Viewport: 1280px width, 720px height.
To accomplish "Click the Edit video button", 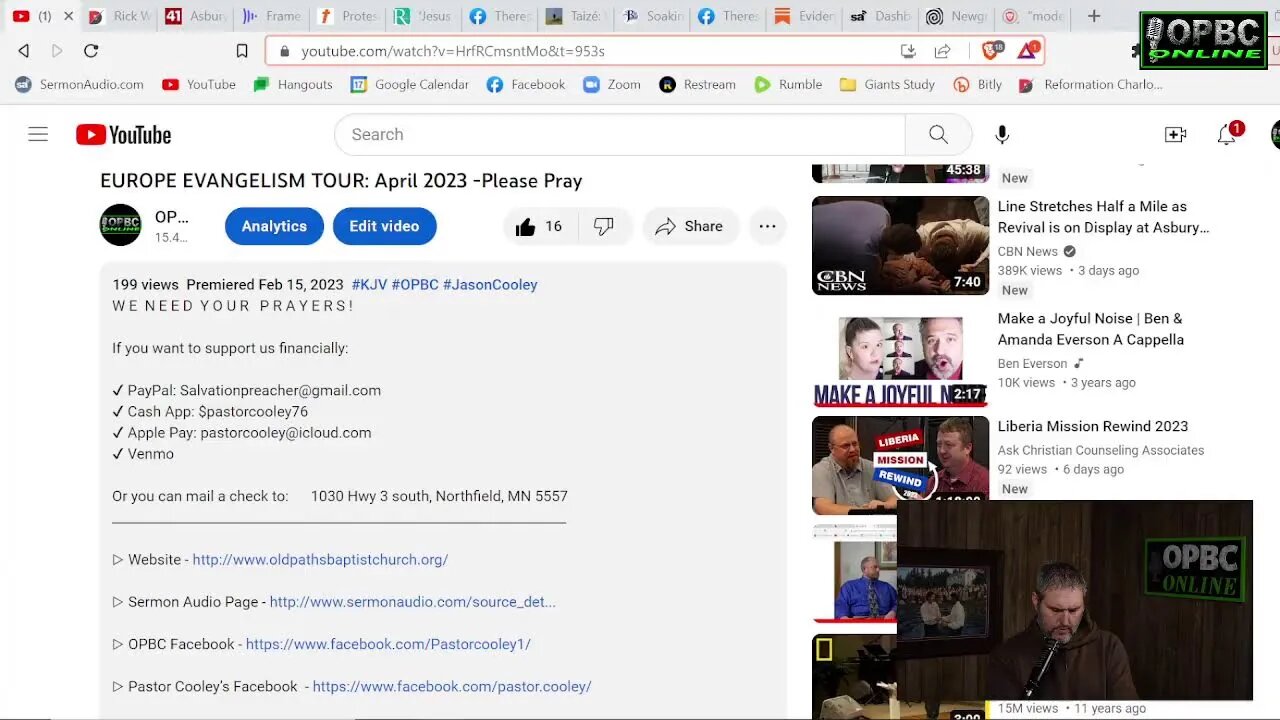I will (x=384, y=226).
